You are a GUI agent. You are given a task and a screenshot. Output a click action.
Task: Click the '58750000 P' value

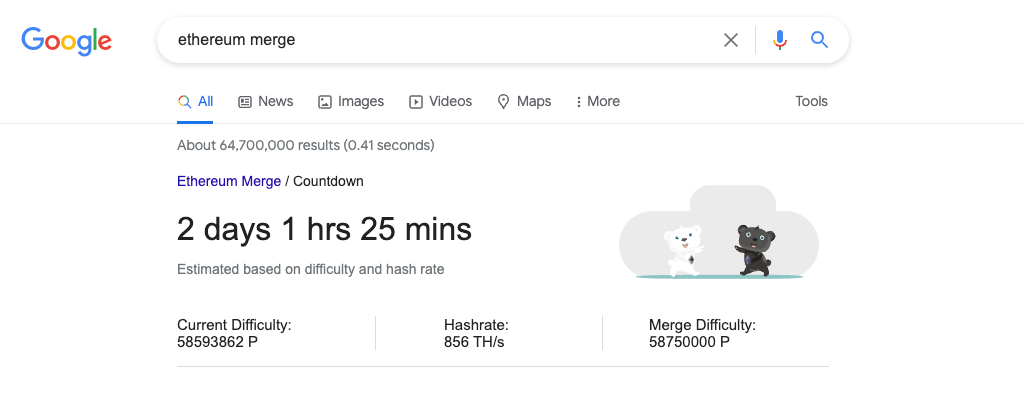(x=690, y=341)
